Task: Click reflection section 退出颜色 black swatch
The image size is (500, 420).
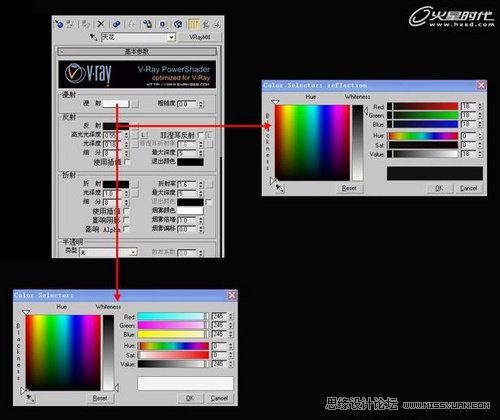Action: click(190, 162)
